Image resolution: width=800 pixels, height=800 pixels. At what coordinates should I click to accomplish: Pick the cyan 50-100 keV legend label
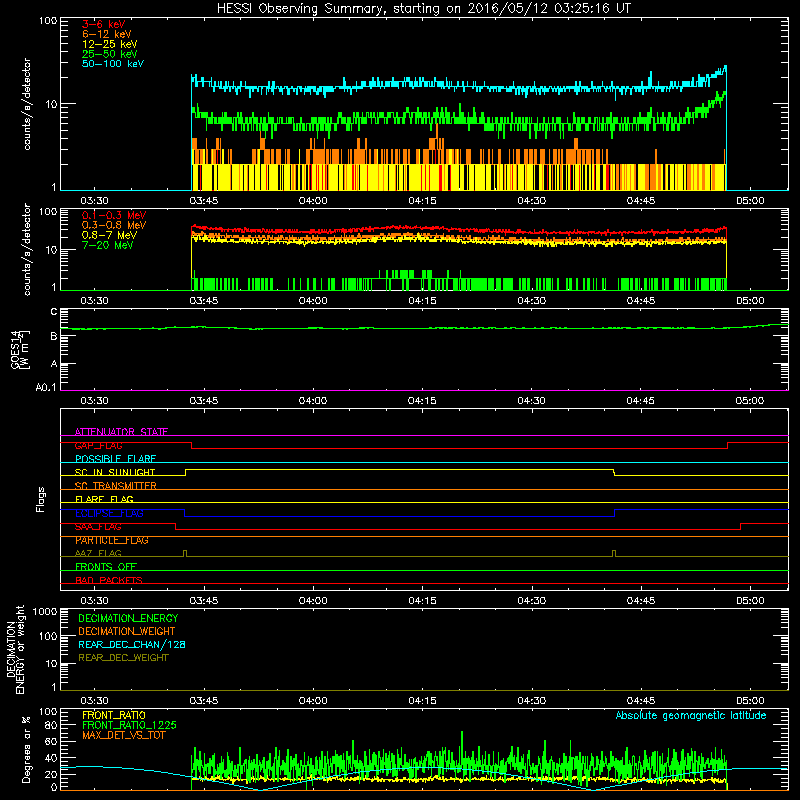[x=113, y=64]
